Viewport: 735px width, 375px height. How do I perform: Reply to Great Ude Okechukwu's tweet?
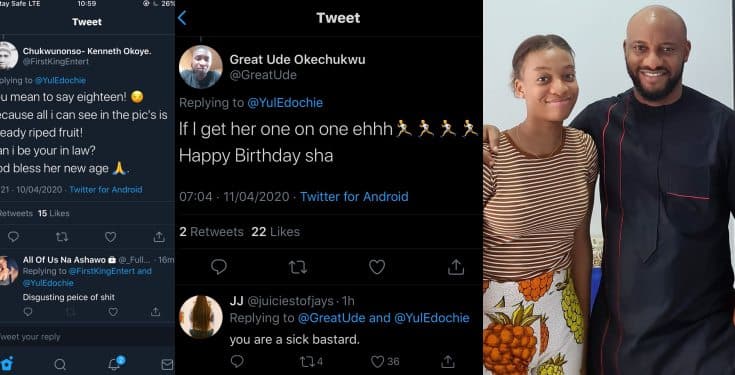pyautogui.click(x=219, y=267)
